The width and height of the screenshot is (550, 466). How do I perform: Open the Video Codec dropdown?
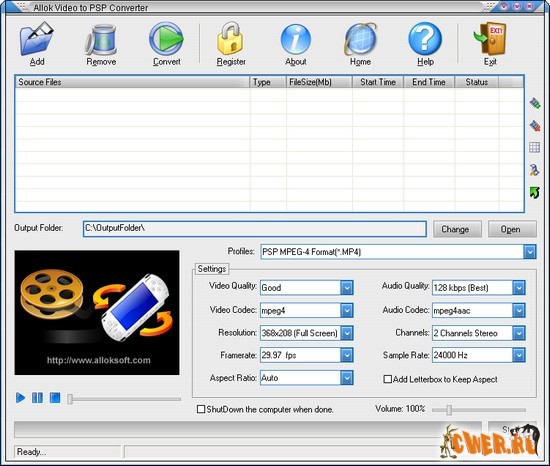(x=347, y=310)
